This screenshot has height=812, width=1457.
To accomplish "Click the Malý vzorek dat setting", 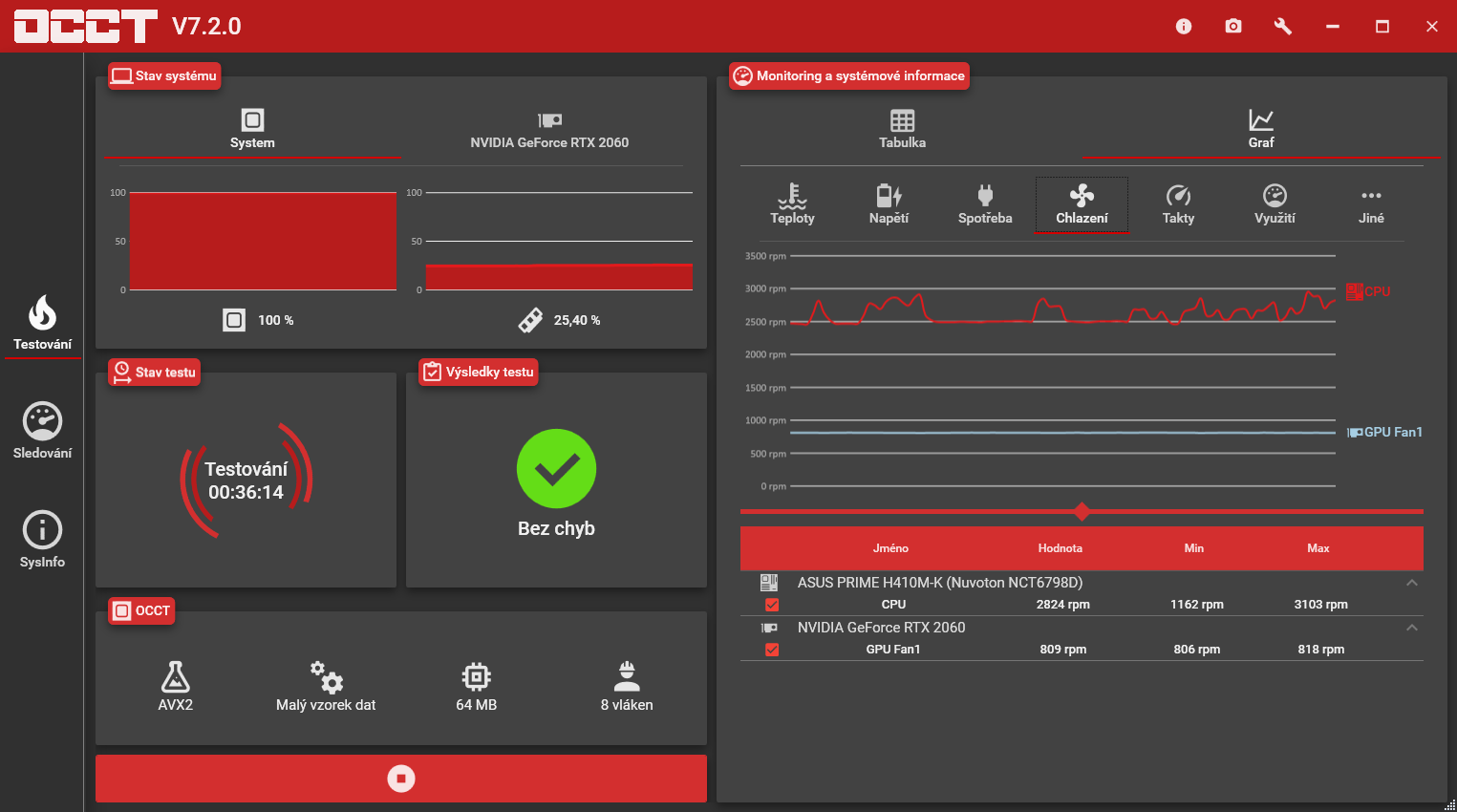I will coord(326,686).
